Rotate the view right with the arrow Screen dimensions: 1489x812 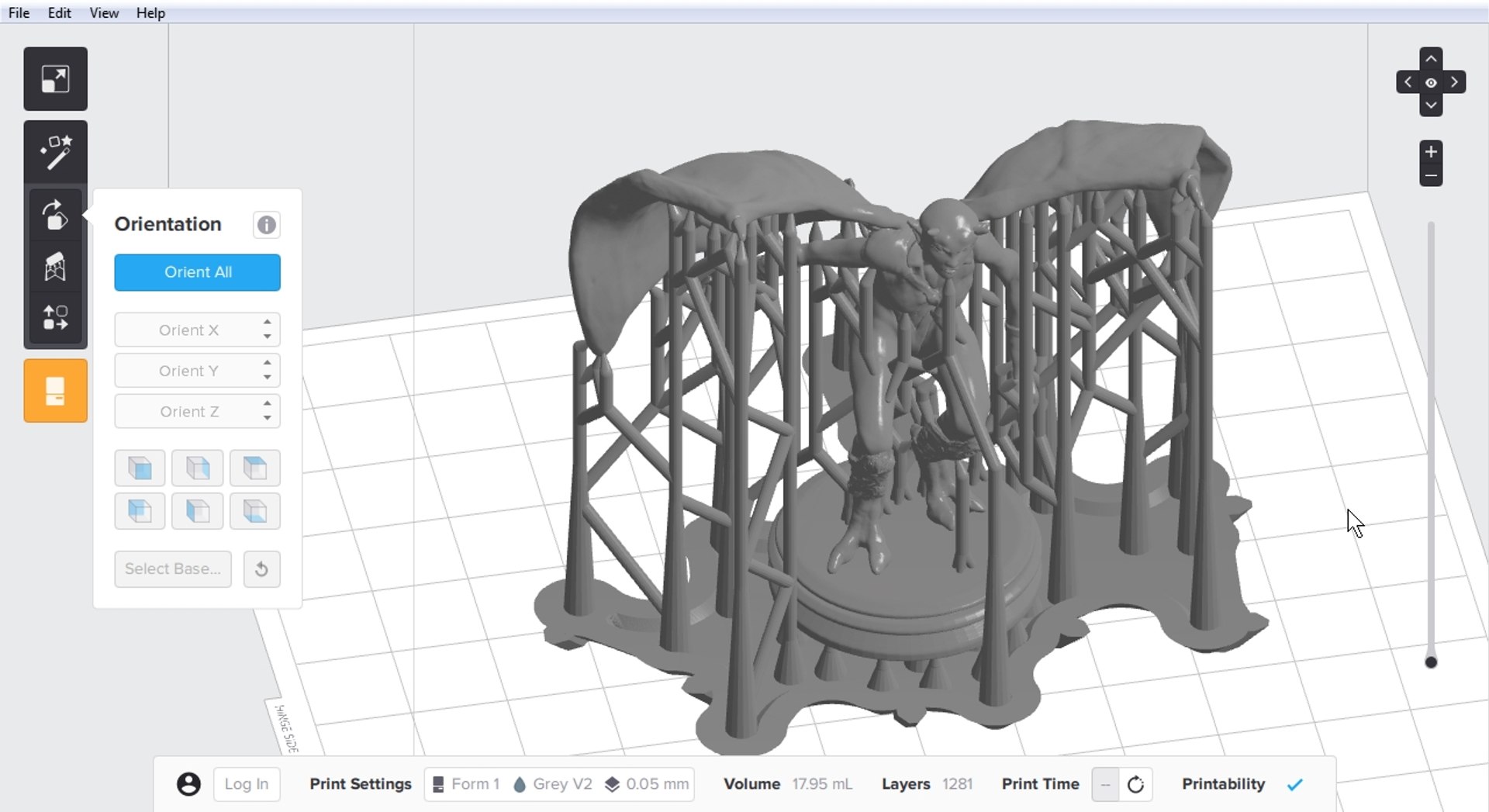tap(1454, 82)
